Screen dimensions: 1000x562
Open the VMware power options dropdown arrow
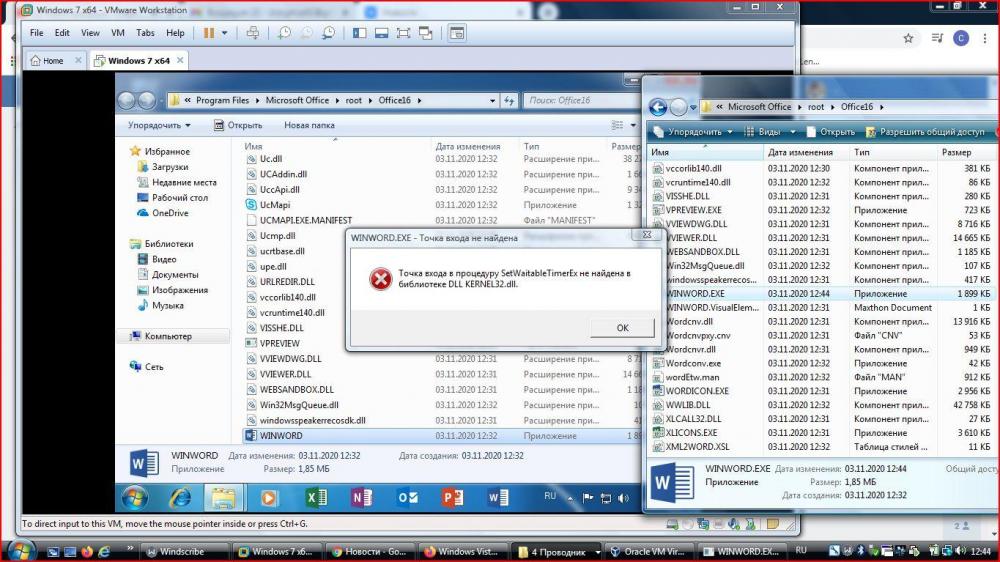[x=224, y=33]
